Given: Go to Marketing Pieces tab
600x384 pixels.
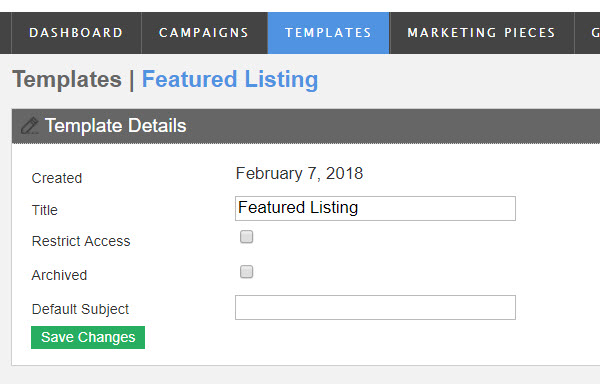Looking at the screenshot, I should (482, 33).
